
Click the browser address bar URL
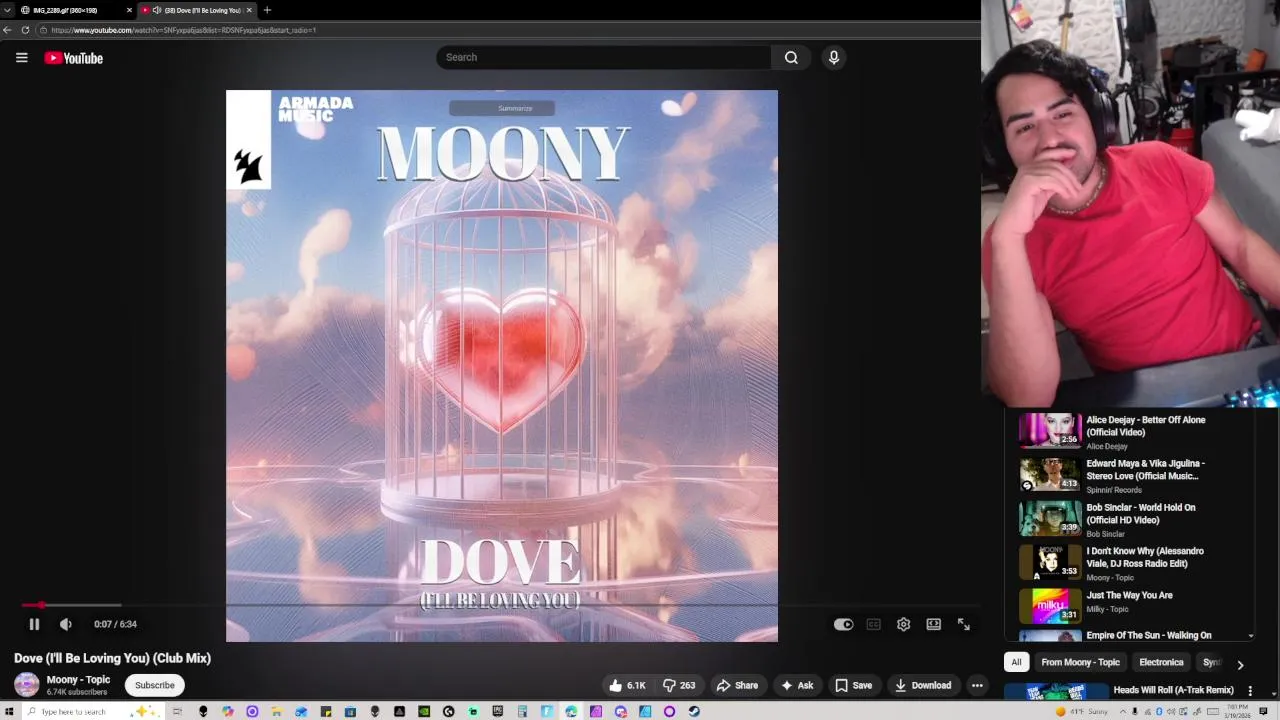[x=184, y=30]
